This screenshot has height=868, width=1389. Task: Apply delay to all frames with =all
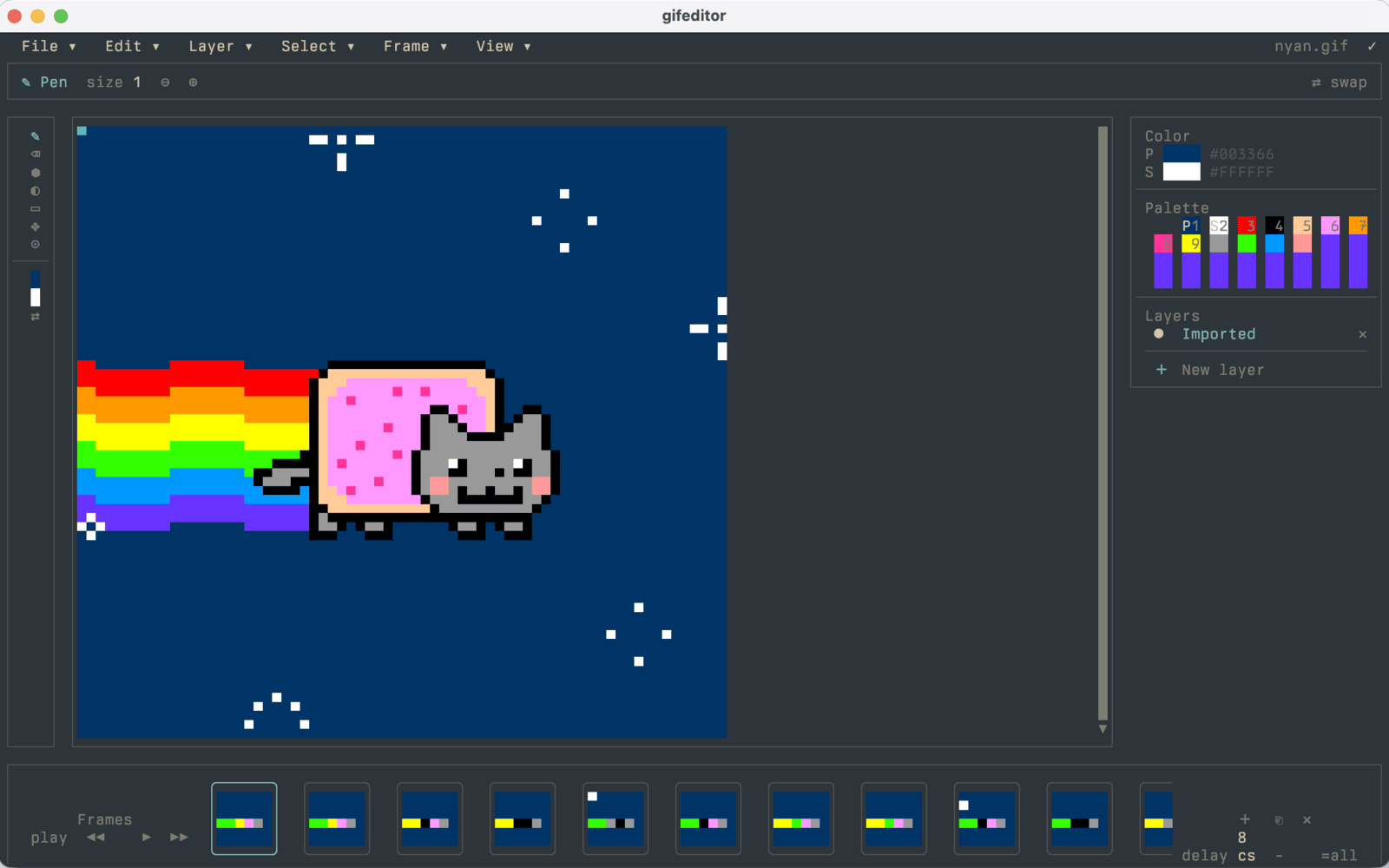coord(1339,856)
